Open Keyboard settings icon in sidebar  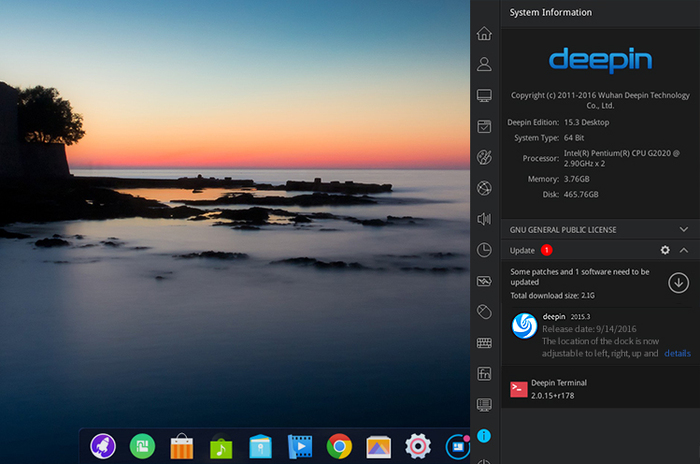click(484, 343)
